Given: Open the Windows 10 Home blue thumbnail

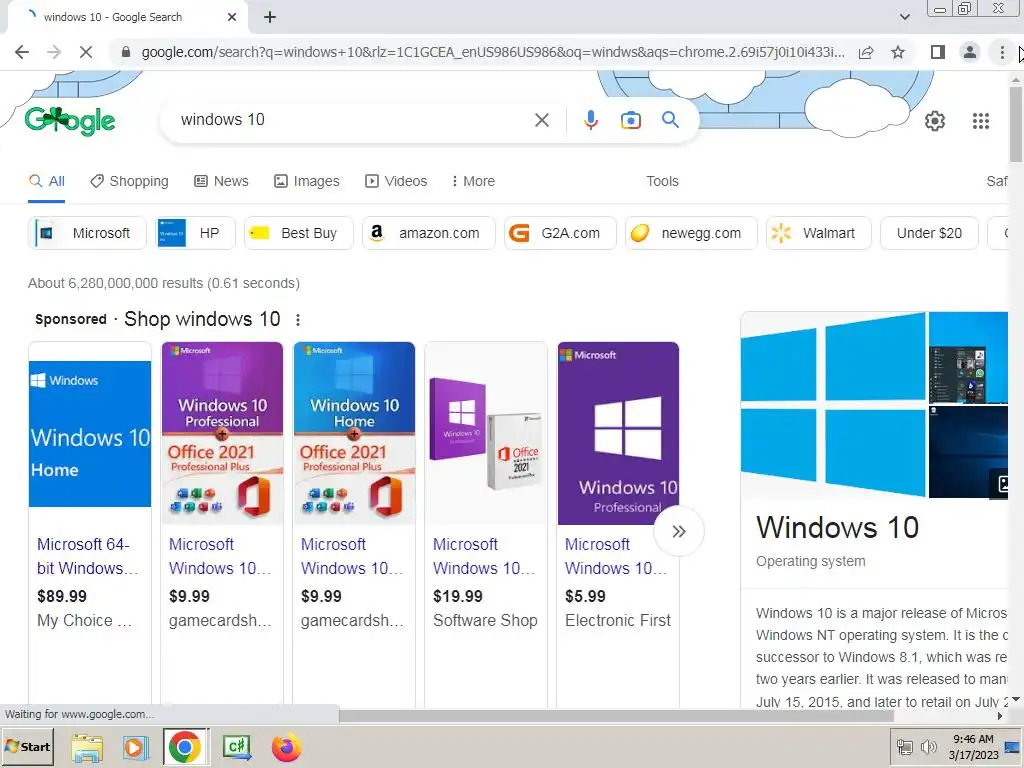Looking at the screenshot, I should (x=90, y=434).
